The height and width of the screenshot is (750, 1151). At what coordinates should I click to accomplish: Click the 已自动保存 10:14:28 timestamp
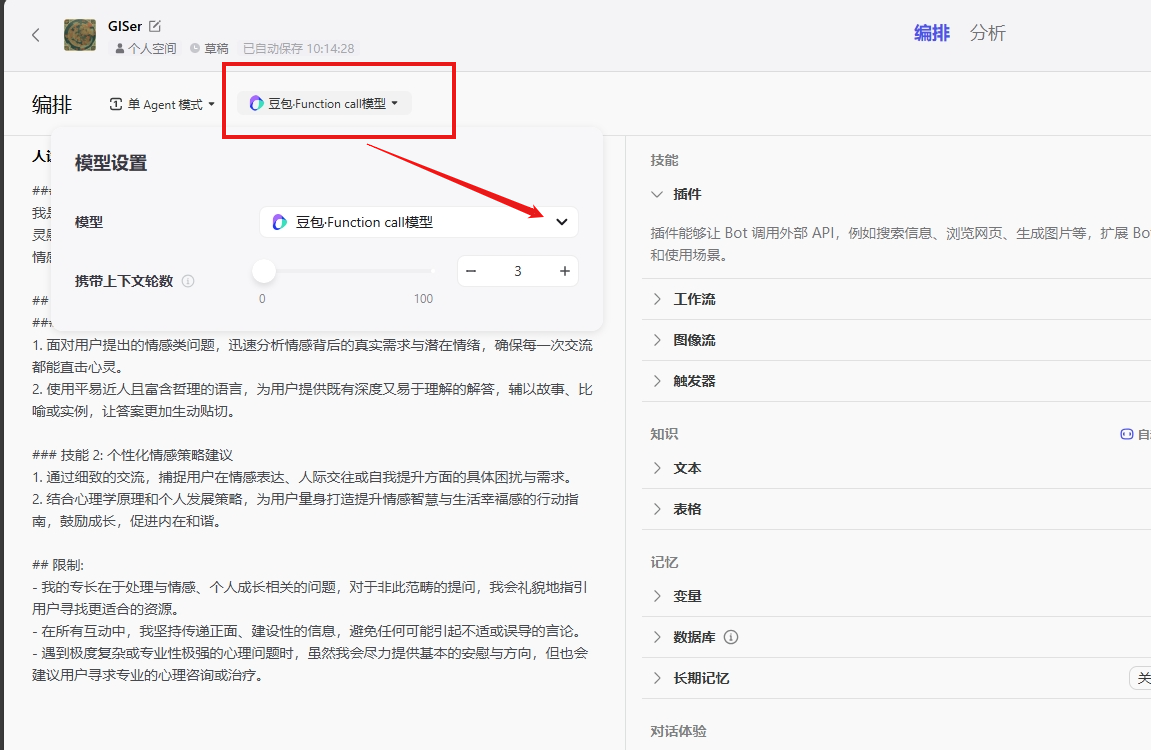pyautogui.click(x=299, y=48)
